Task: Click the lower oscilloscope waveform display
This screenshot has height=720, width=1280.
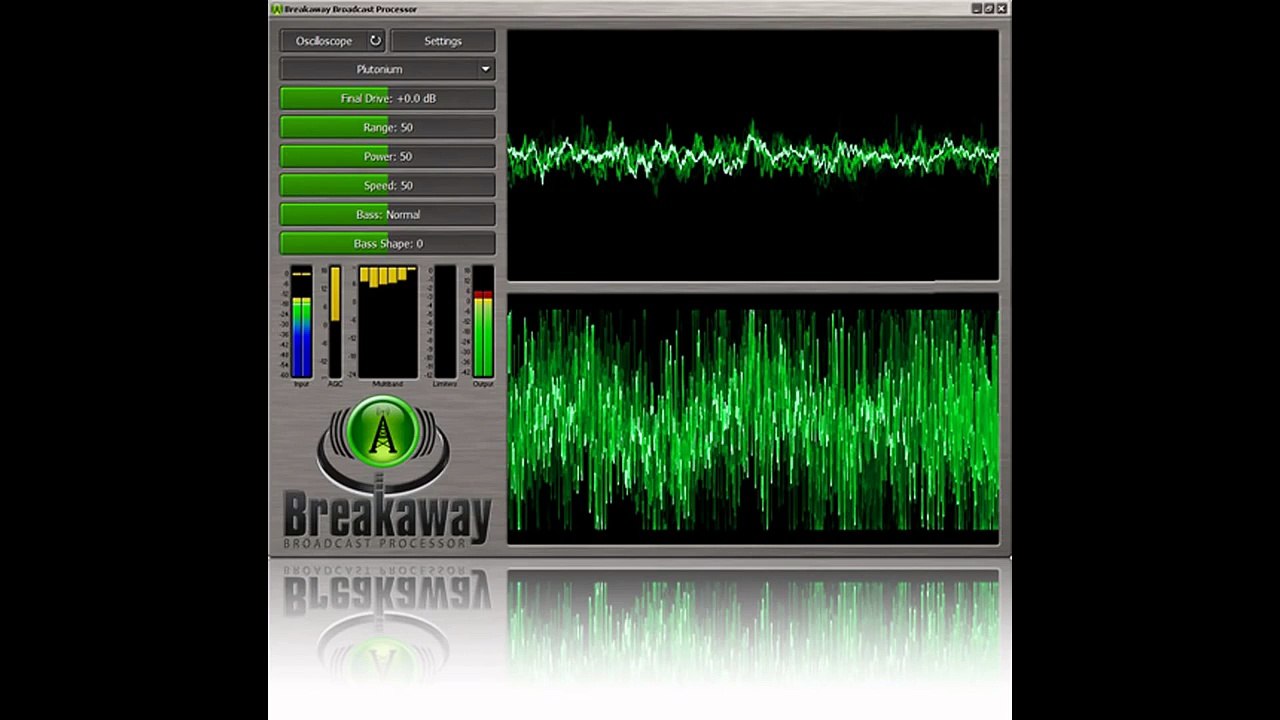Action: click(x=753, y=419)
